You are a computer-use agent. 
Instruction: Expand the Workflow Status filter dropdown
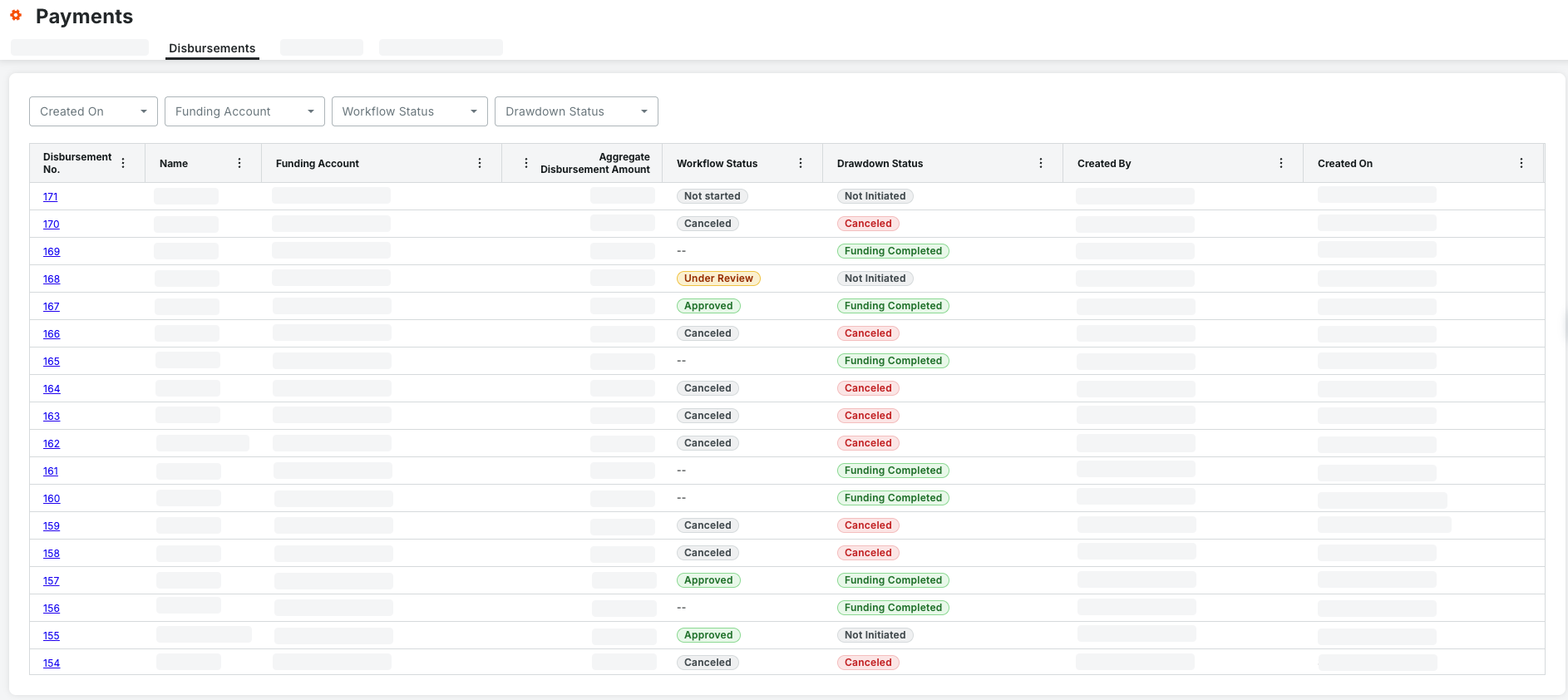[x=410, y=111]
